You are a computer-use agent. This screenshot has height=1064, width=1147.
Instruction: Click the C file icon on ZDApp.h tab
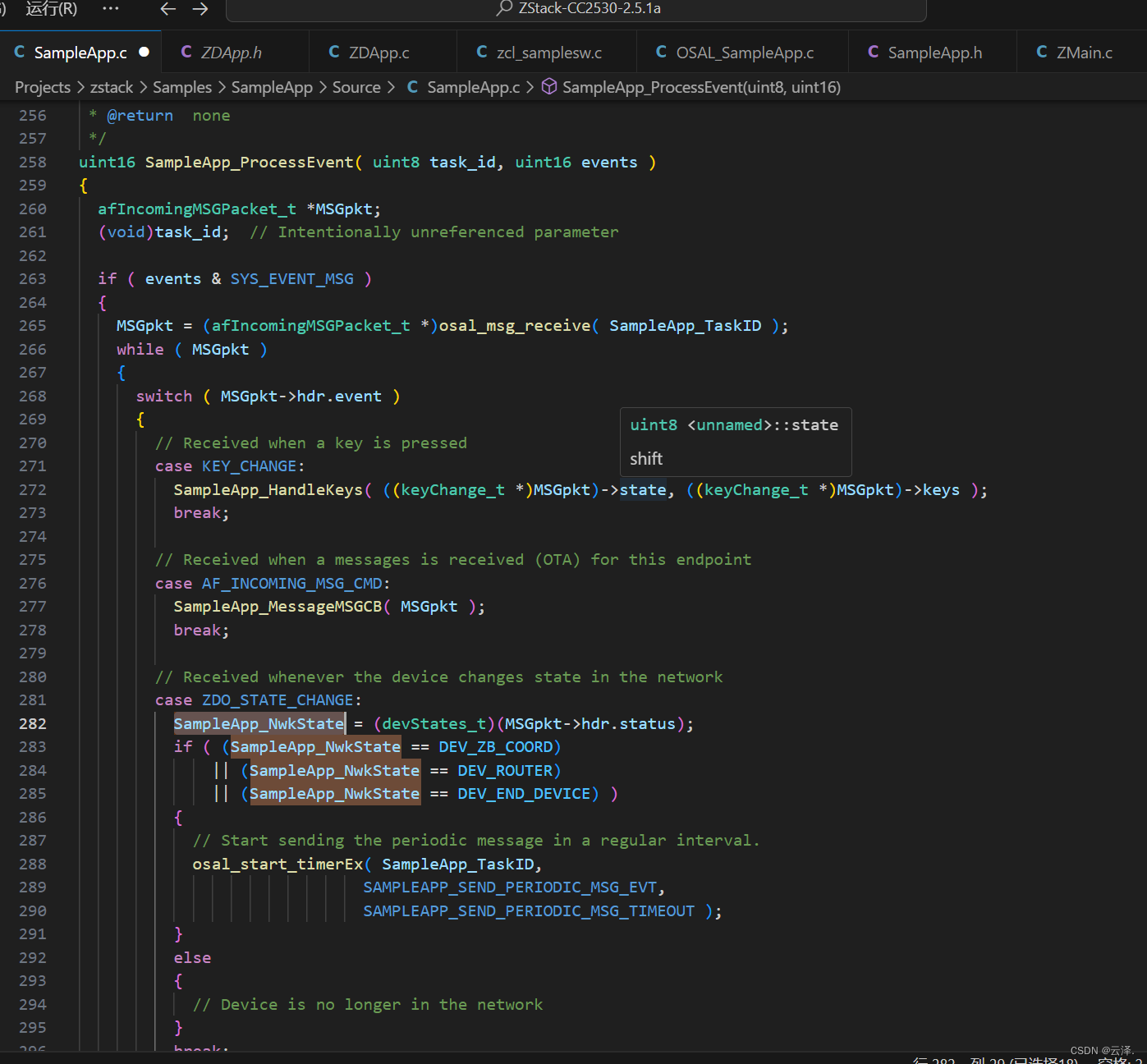point(186,52)
